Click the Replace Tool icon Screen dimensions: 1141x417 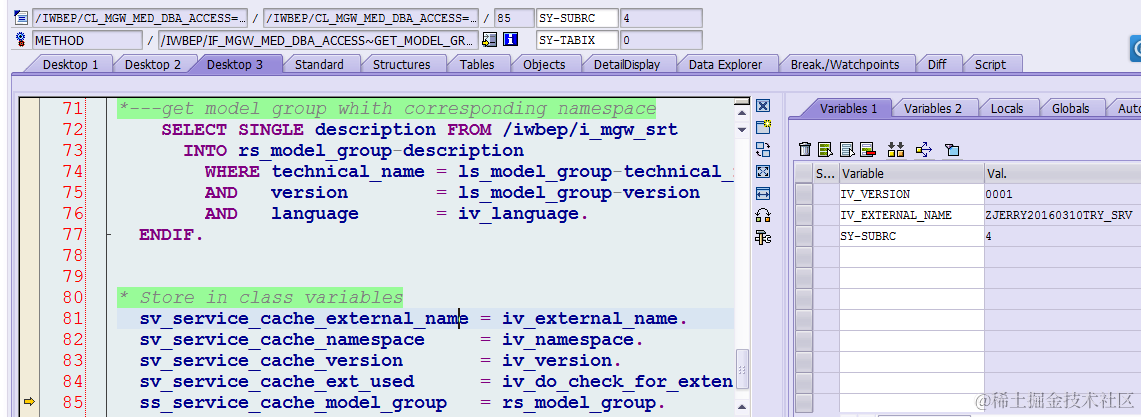point(763,150)
